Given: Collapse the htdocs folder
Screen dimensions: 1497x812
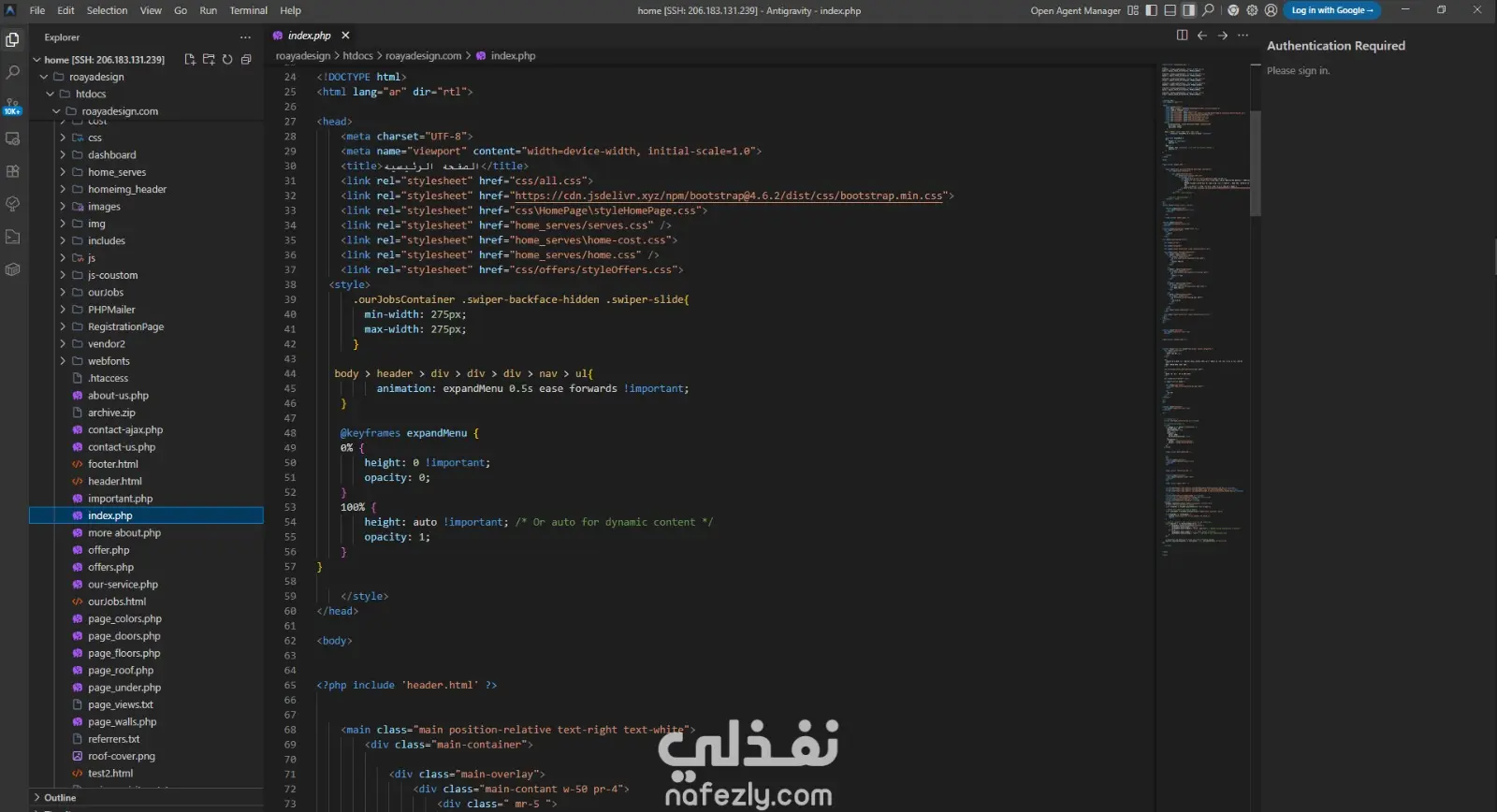Looking at the screenshot, I should point(51,94).
